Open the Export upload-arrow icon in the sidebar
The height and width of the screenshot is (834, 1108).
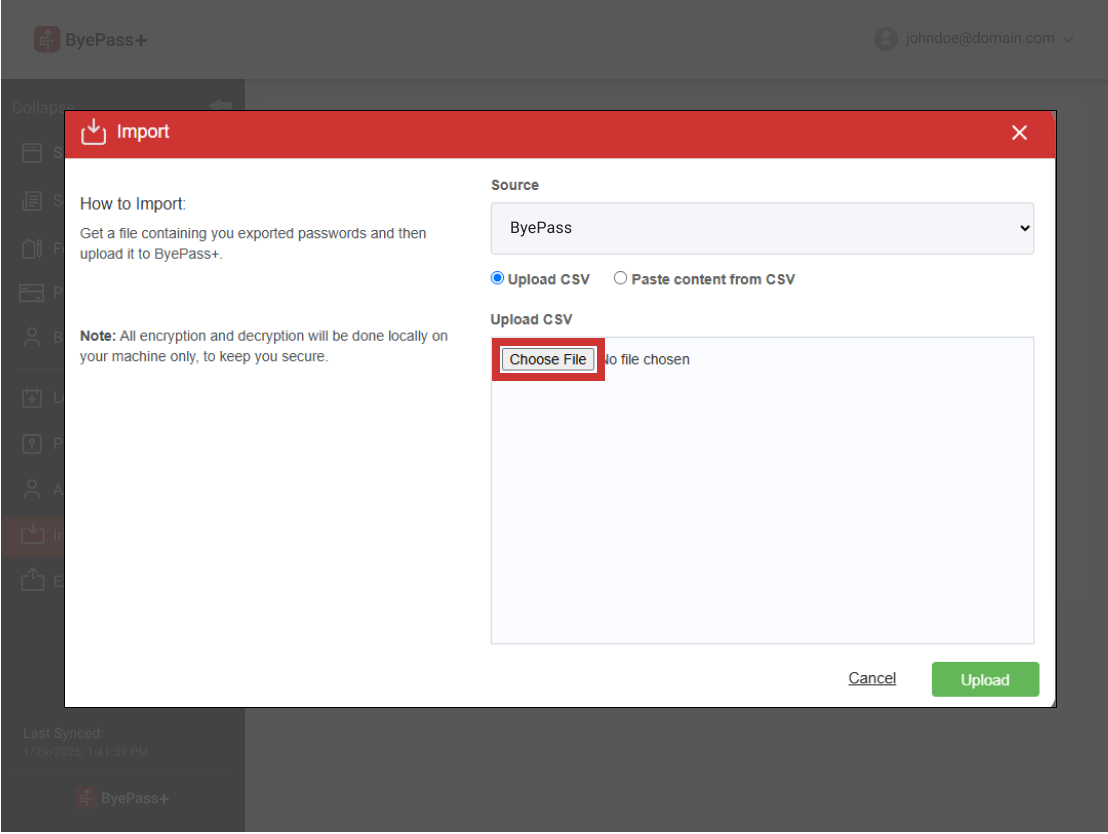(x=33, y=580)
